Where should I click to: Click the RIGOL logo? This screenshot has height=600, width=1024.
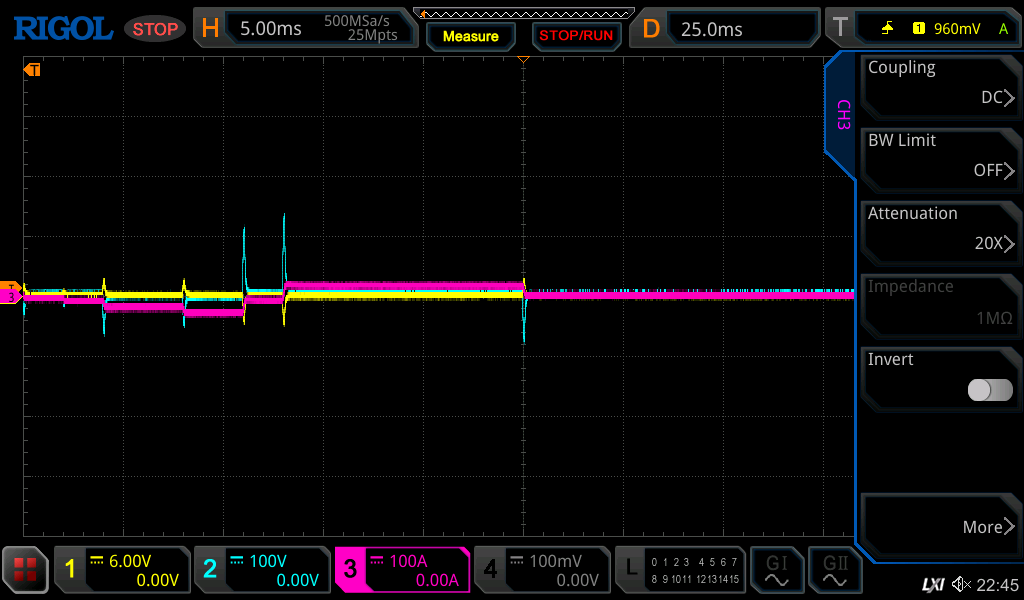tap(62, 28)
